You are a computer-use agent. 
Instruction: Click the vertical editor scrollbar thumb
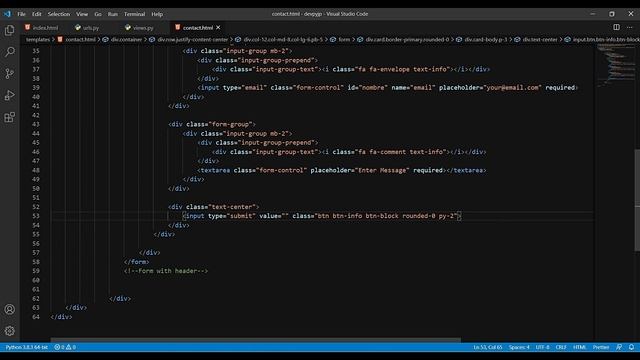(x=637, y=201)
